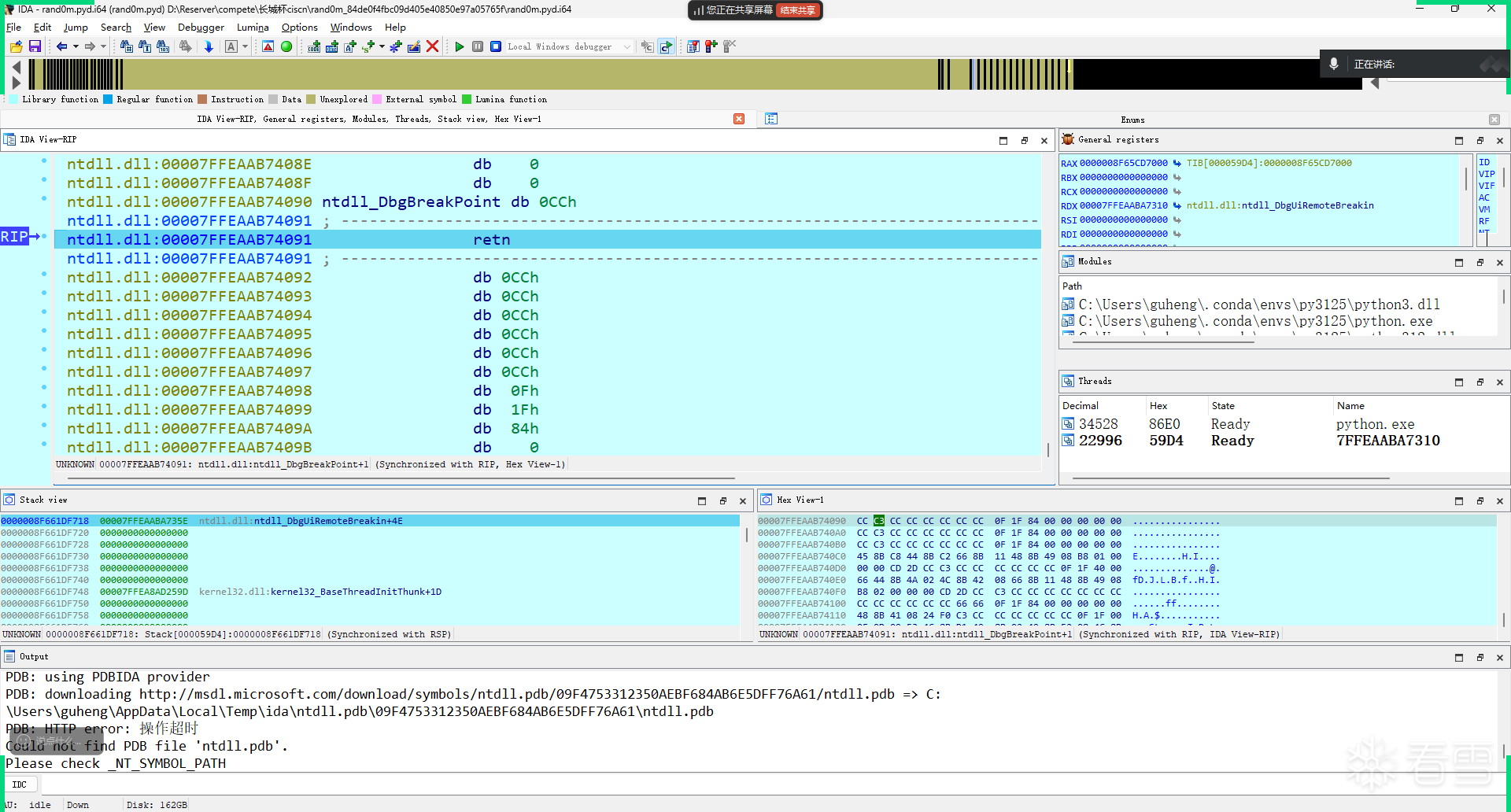Jump back with the blue left arrow
The width and height of the screenshot is (1511, 812).
coord(61,47)
